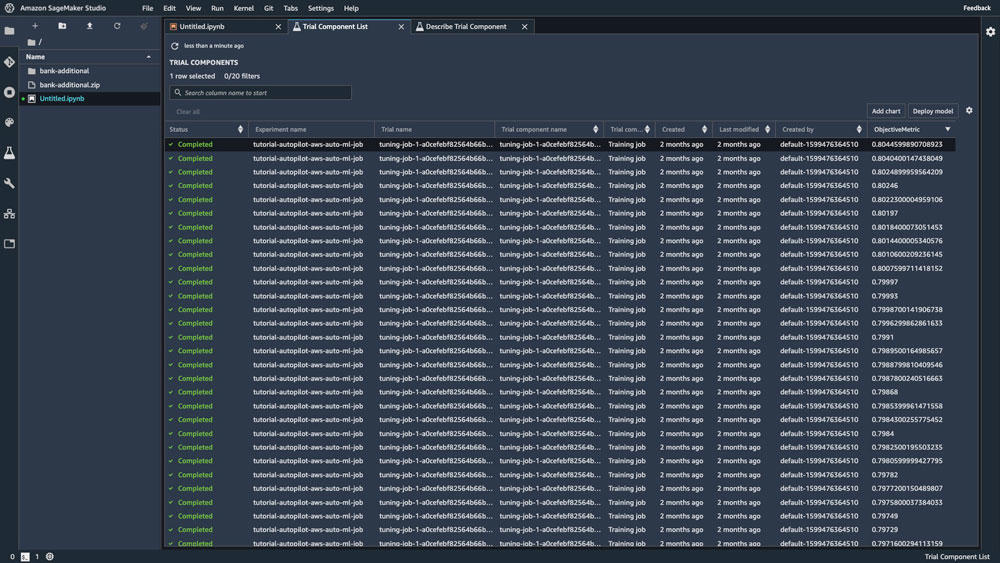Toggle ObjectiveMetric descending sort arrow
The height and width of the screenshot is (563, 1000).
[948, 129]
